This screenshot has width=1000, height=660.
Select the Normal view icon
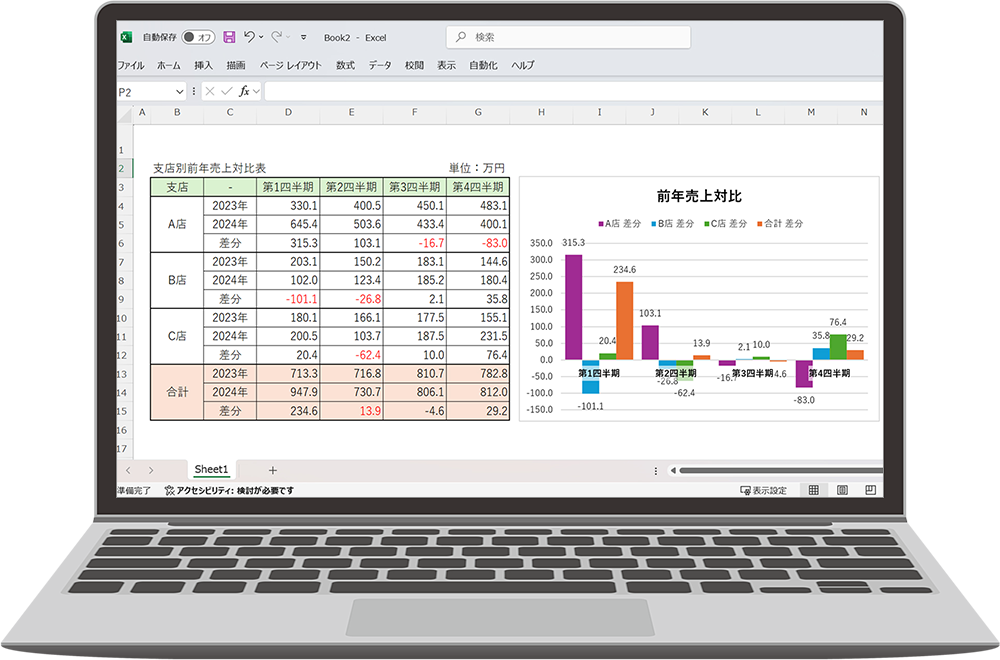[814, 490]
